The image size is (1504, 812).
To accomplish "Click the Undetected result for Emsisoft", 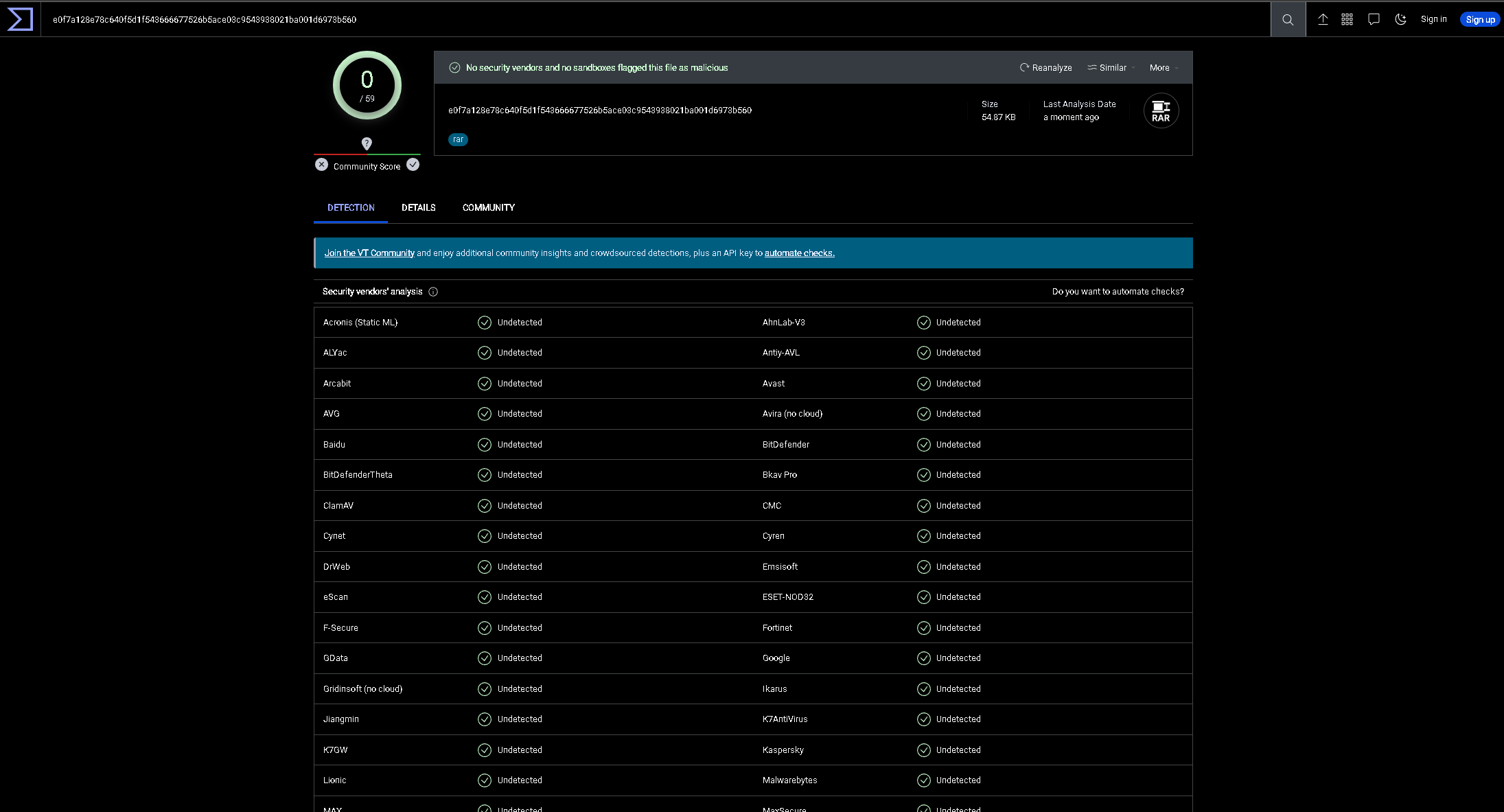I will pos(958,567).
